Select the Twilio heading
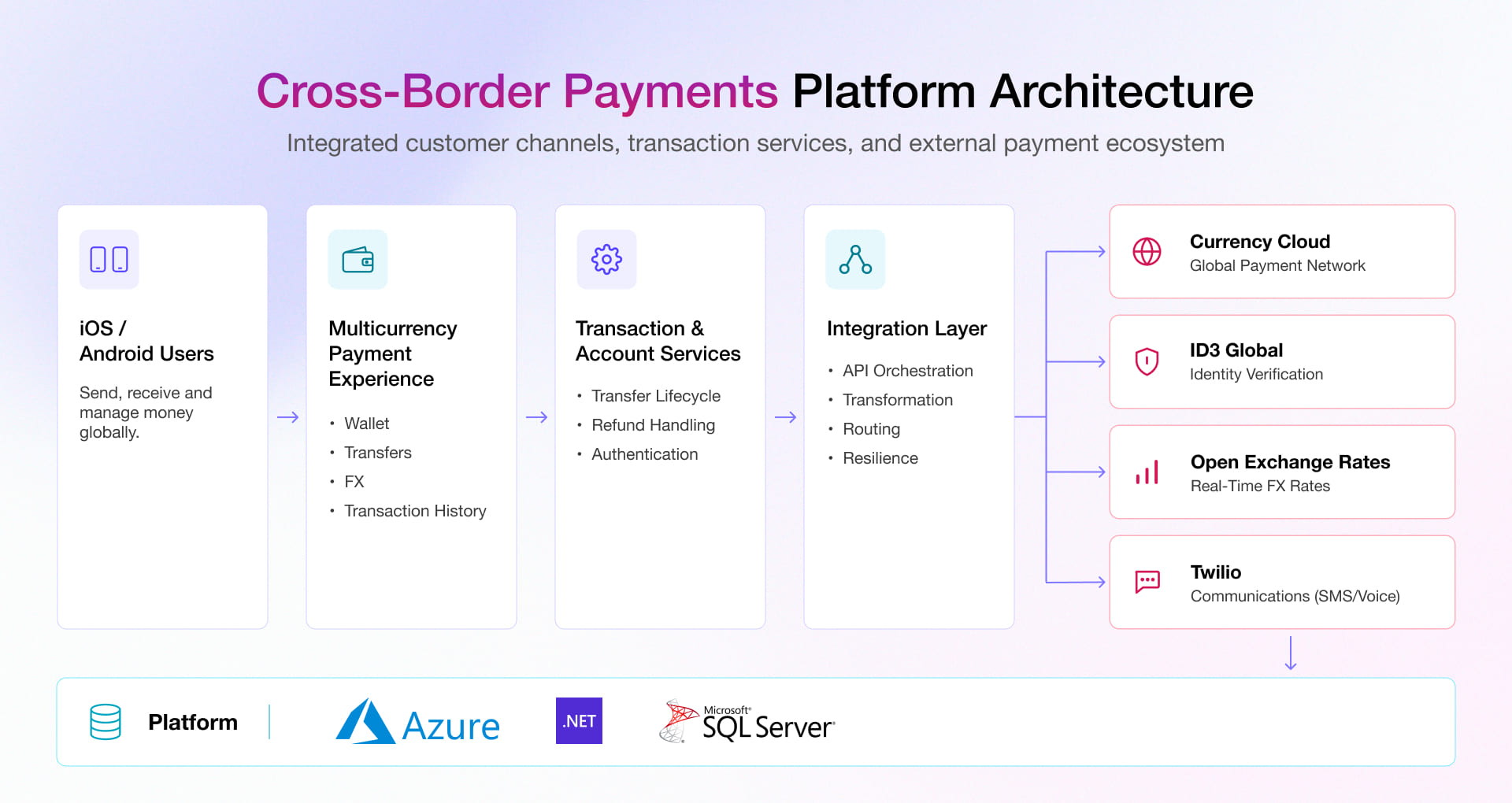Viewport: 1512px width, 803px height. pos(1215,572)
